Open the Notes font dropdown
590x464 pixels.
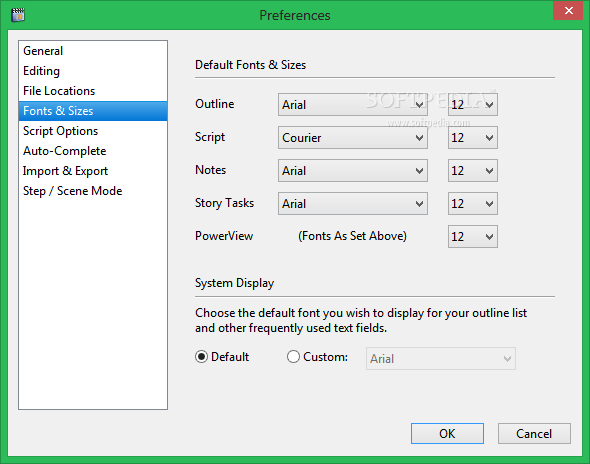[x=353, y=170]
